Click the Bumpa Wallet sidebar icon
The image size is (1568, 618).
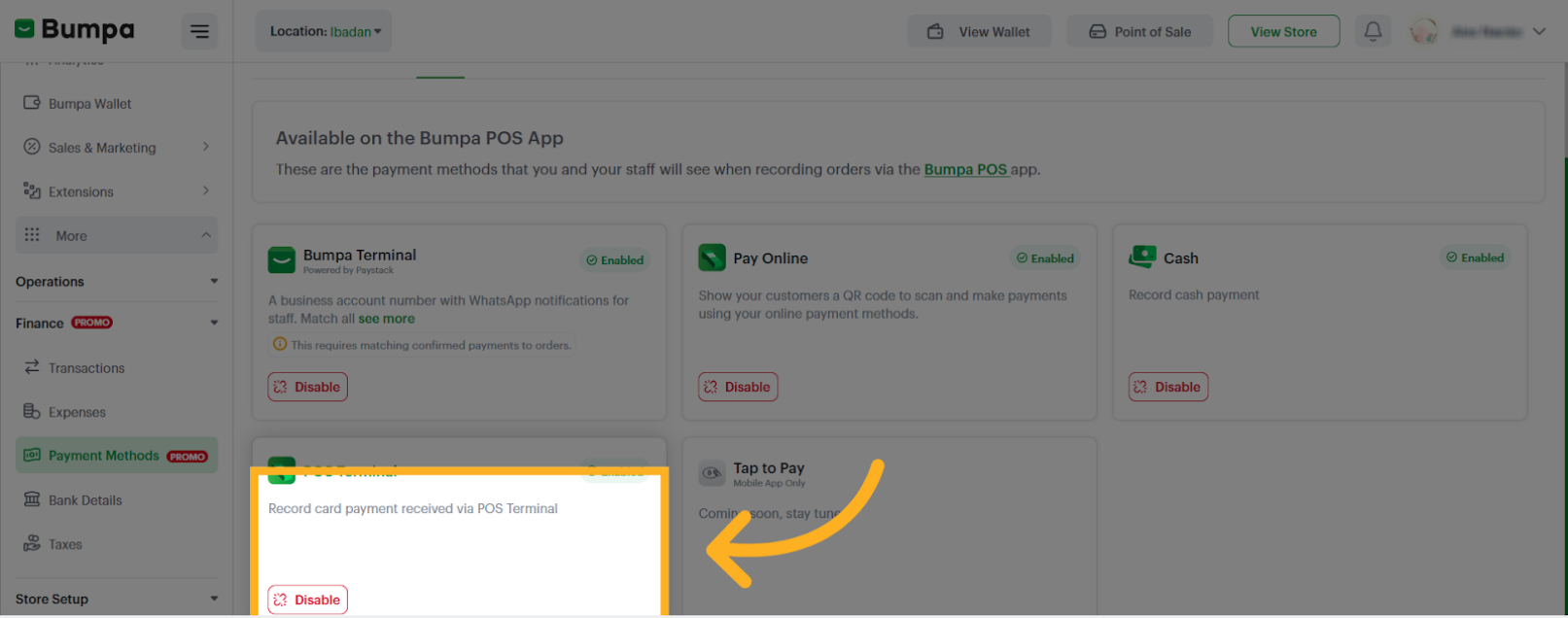[x=32, y=102]
